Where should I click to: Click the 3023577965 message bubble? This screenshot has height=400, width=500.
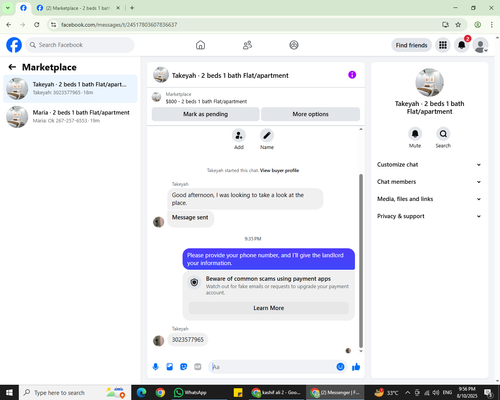tap(188, 340)
